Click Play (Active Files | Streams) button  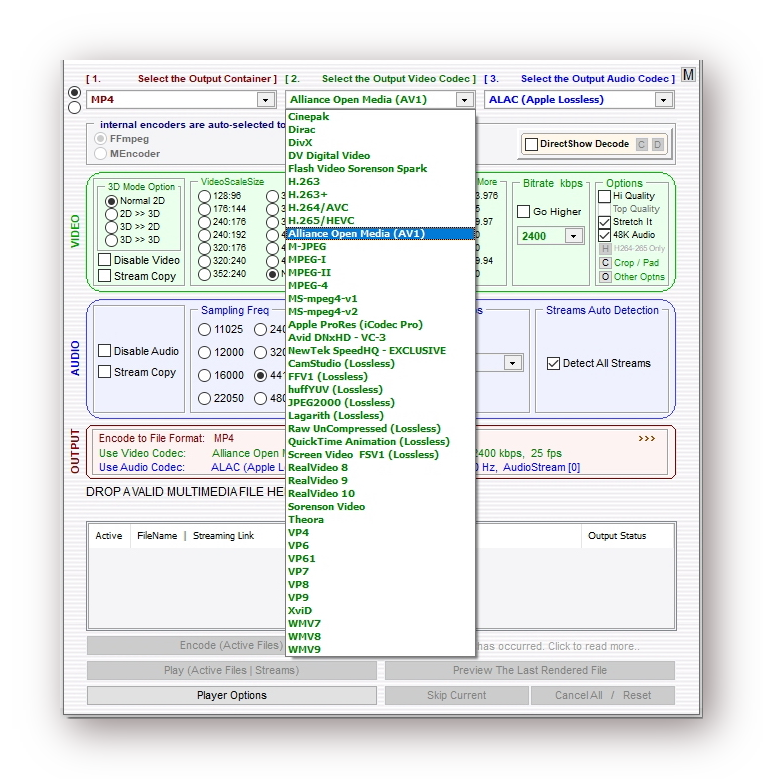pos(231,671)
